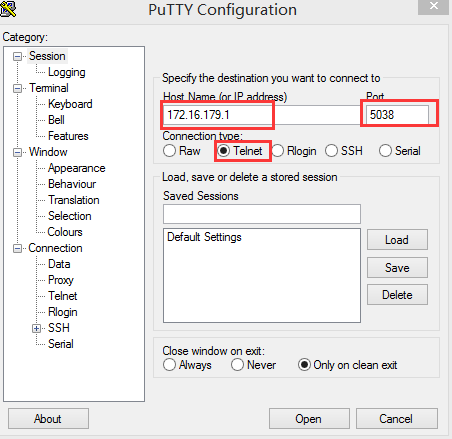Open the Appearance category
The width and height of the screenshot is (452, 439).
point(76,168)
